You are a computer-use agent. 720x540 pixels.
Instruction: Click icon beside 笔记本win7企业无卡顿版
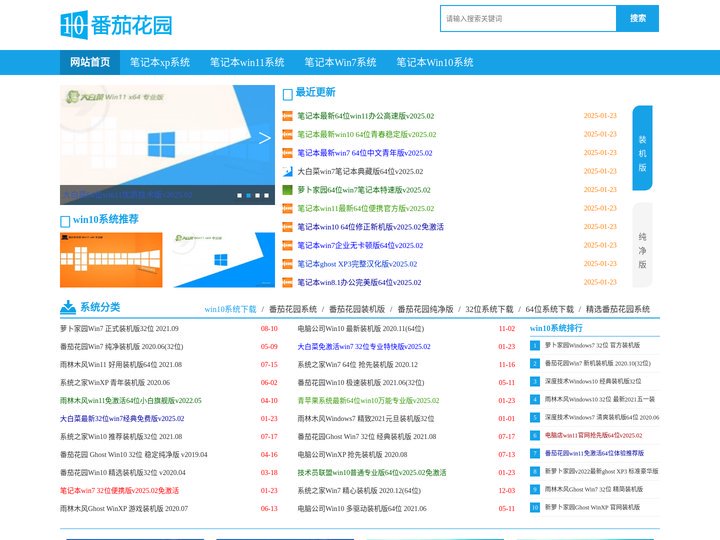pyautogui.click(x=287, y=246)
